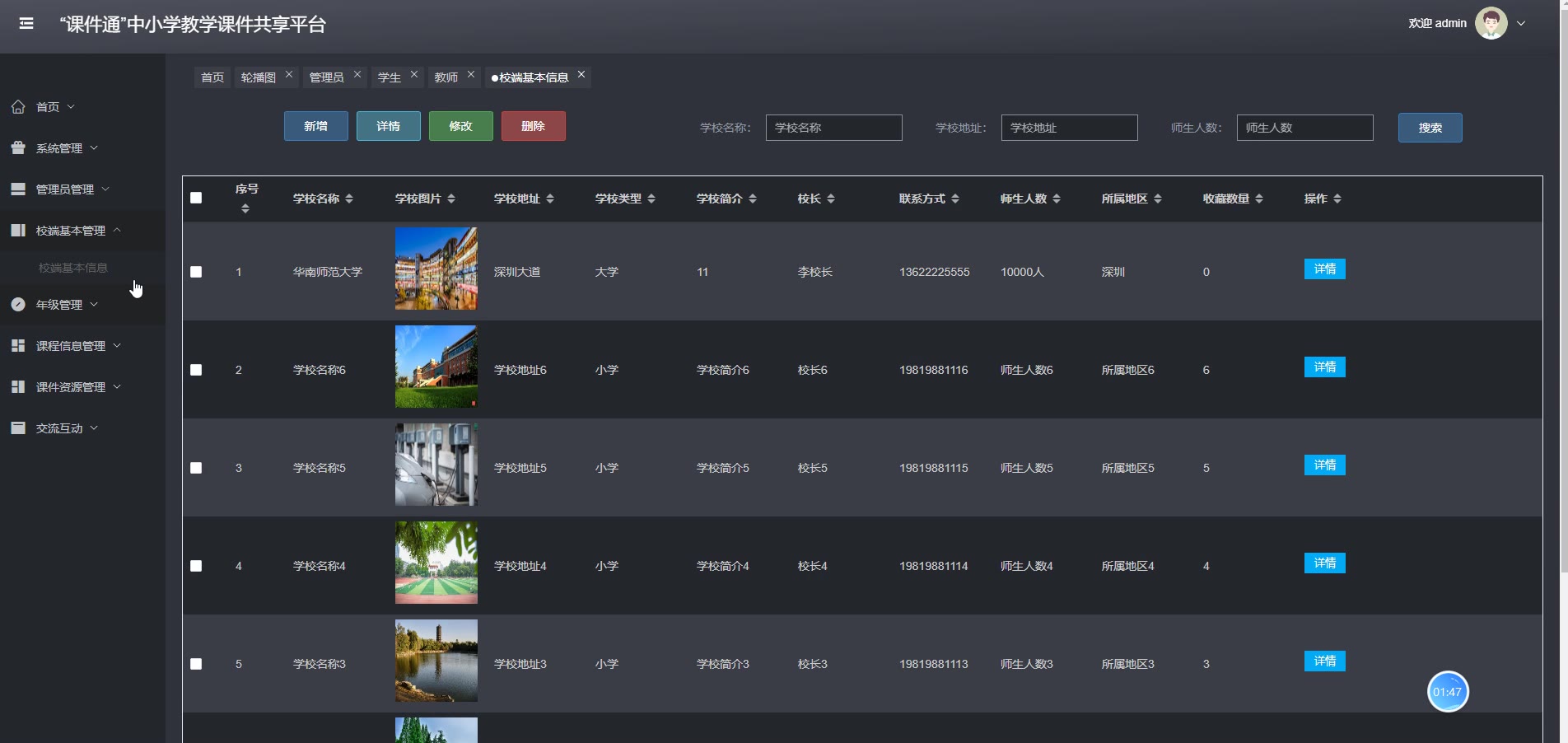1568x743 pixels.
Task: Open 详情 for 华南师范大学 row
Action: 1325,269
